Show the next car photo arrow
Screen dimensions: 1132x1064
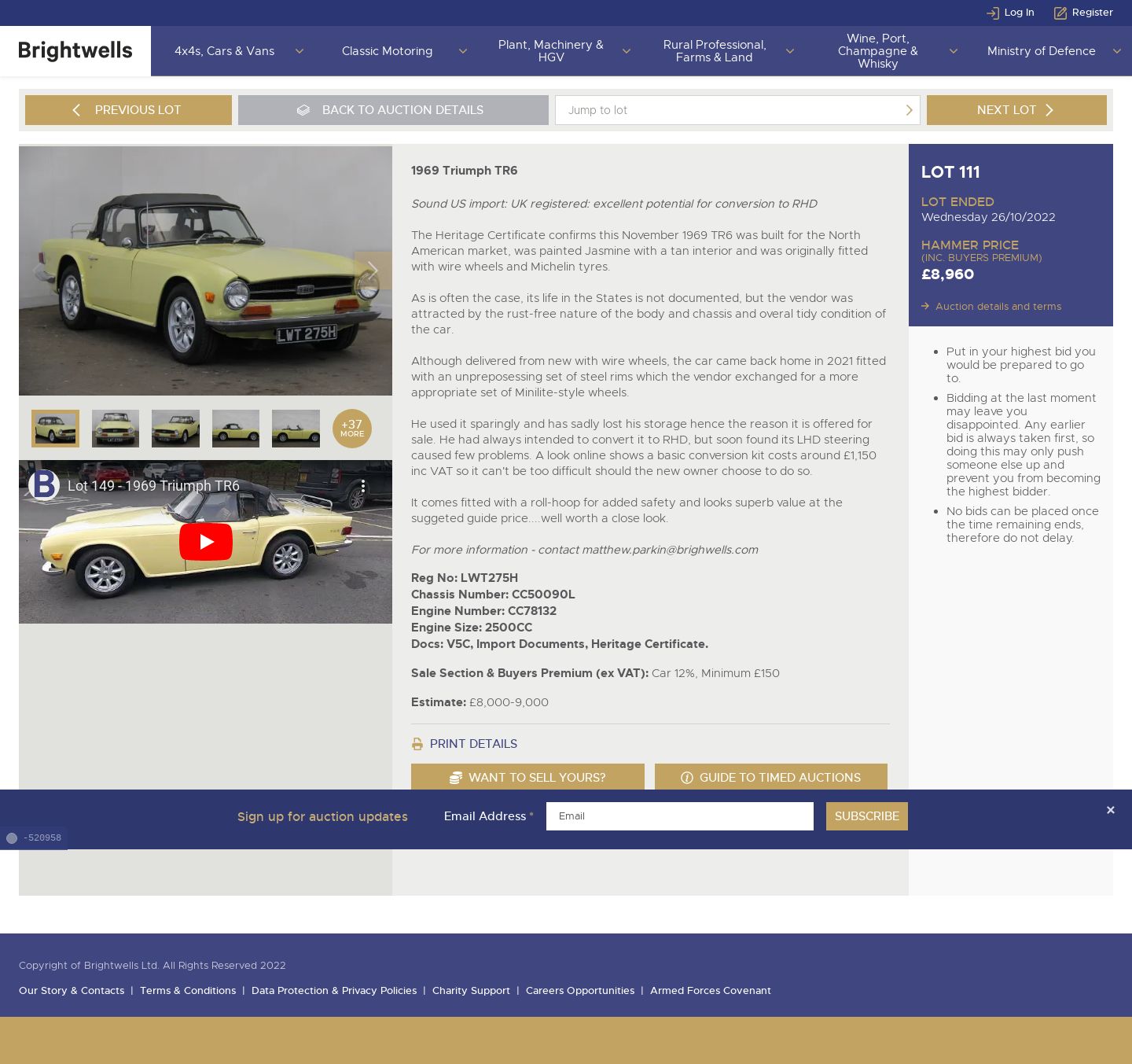click(x=373, y=271)
